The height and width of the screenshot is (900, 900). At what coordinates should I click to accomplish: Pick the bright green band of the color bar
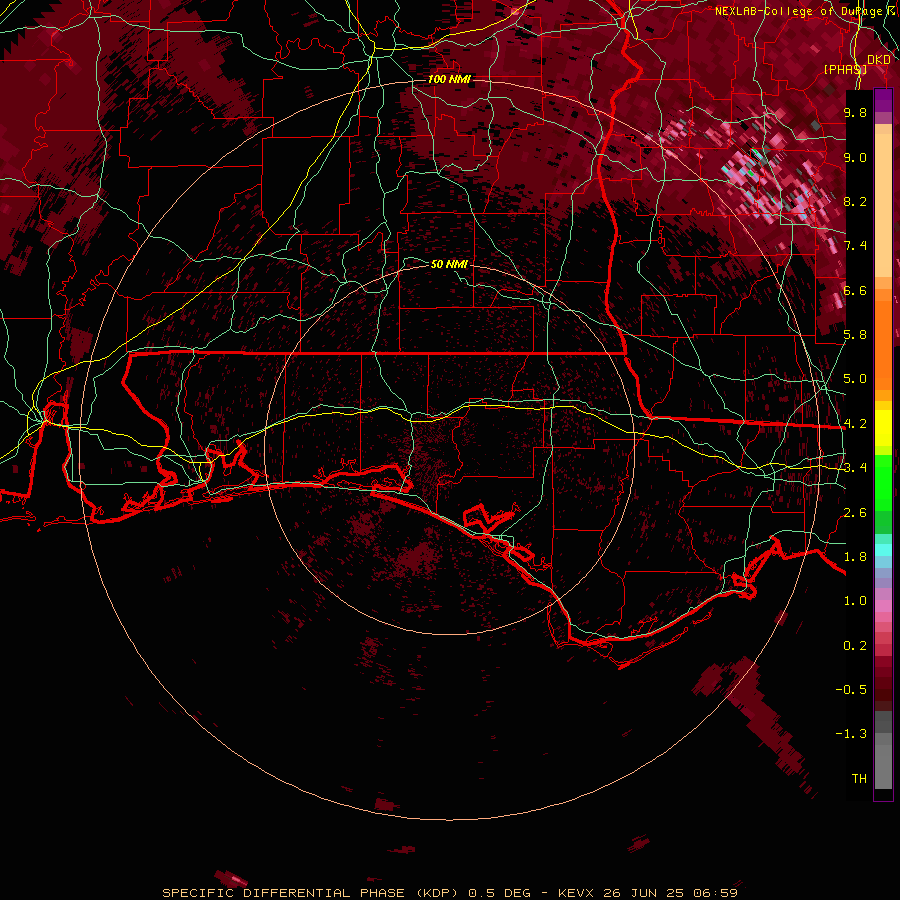(x=883, y=483)
